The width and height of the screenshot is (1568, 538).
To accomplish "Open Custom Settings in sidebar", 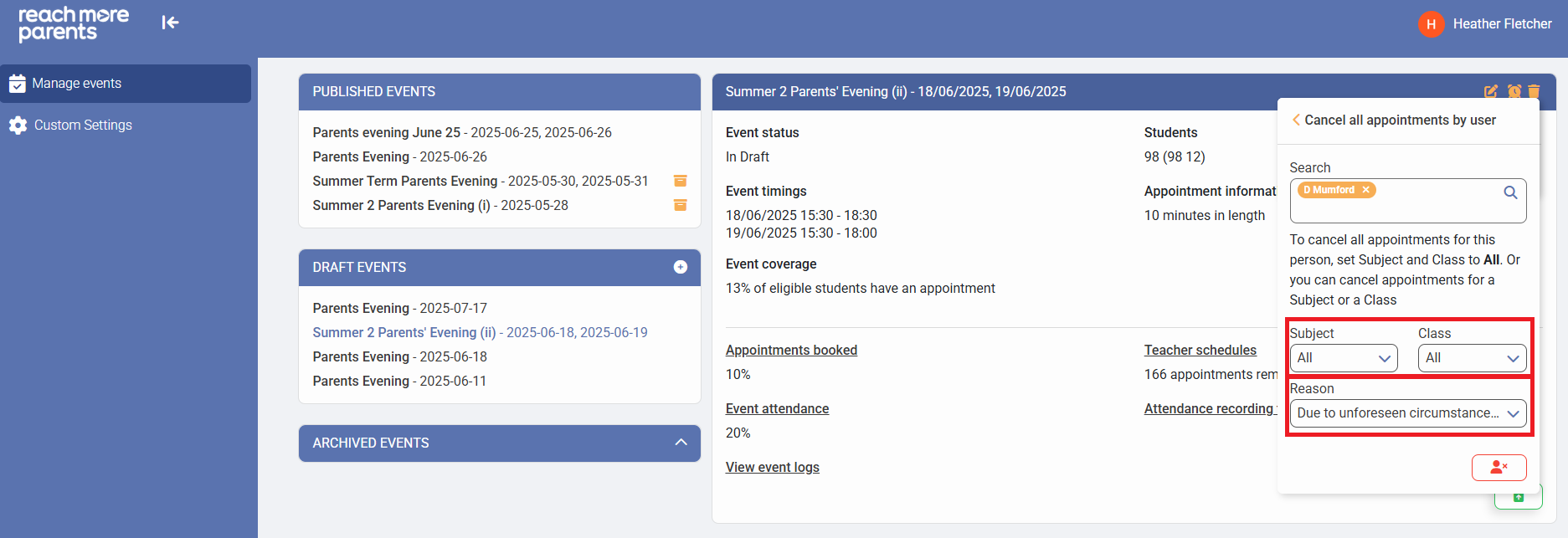I will (x=83, y=126).
